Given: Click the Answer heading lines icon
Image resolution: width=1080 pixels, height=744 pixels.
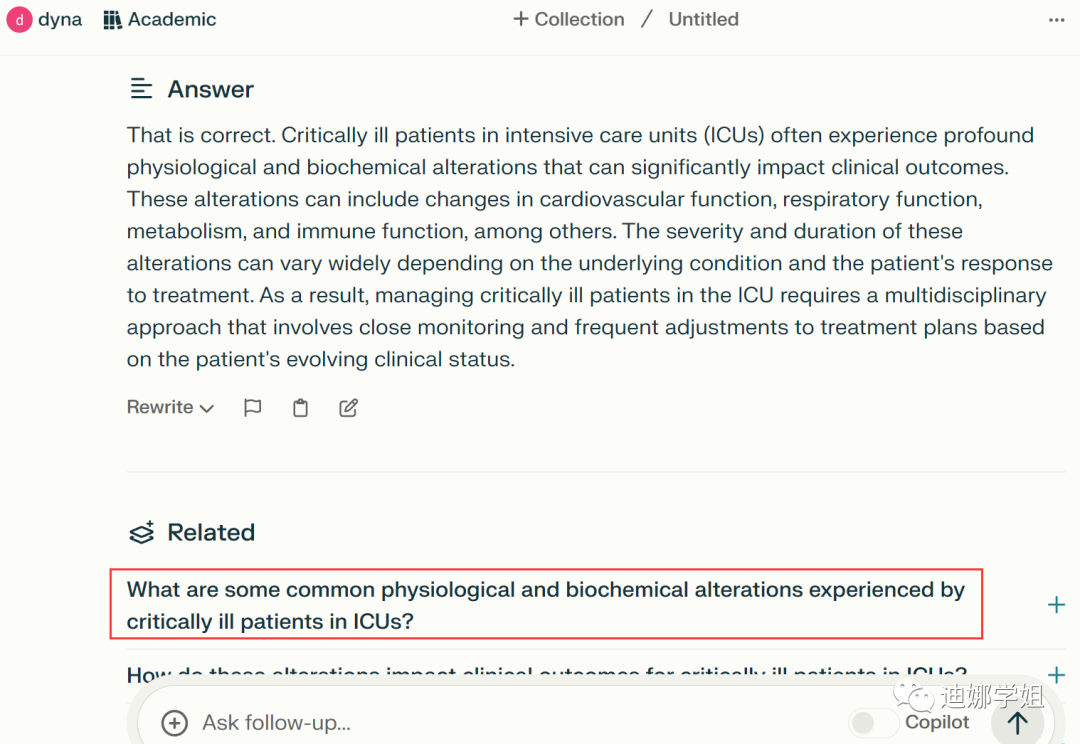Looking at the screenshot, I should [141, 90].
